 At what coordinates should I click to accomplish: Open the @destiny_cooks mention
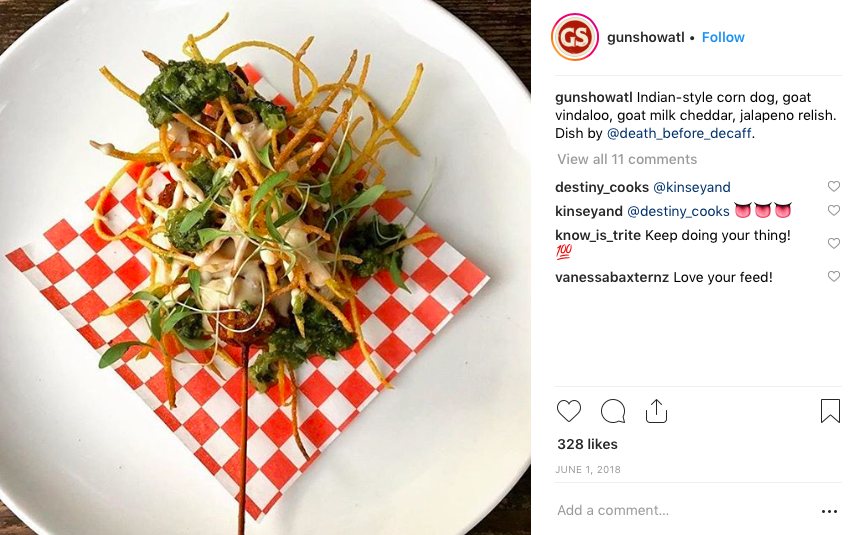click(678, 211)
